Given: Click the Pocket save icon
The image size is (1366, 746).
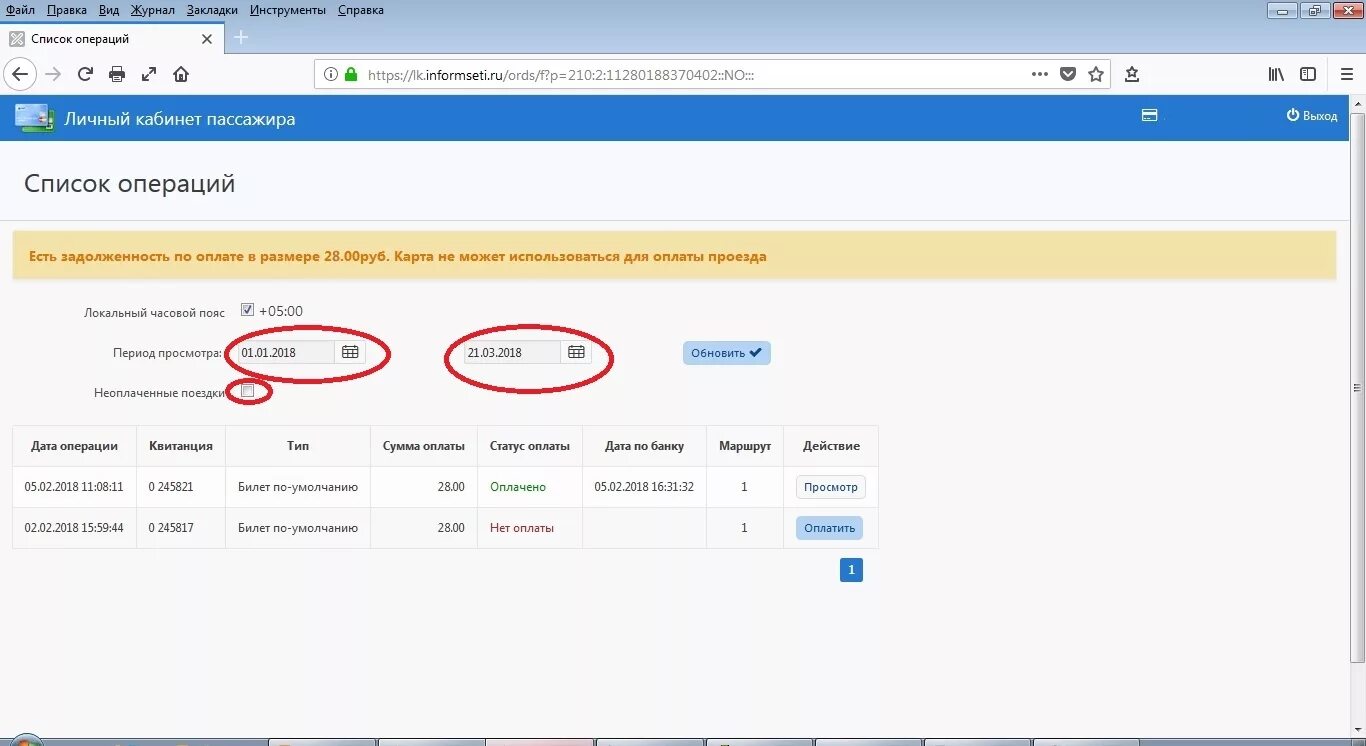Looking at the screenshot, I should point(1068,74).
